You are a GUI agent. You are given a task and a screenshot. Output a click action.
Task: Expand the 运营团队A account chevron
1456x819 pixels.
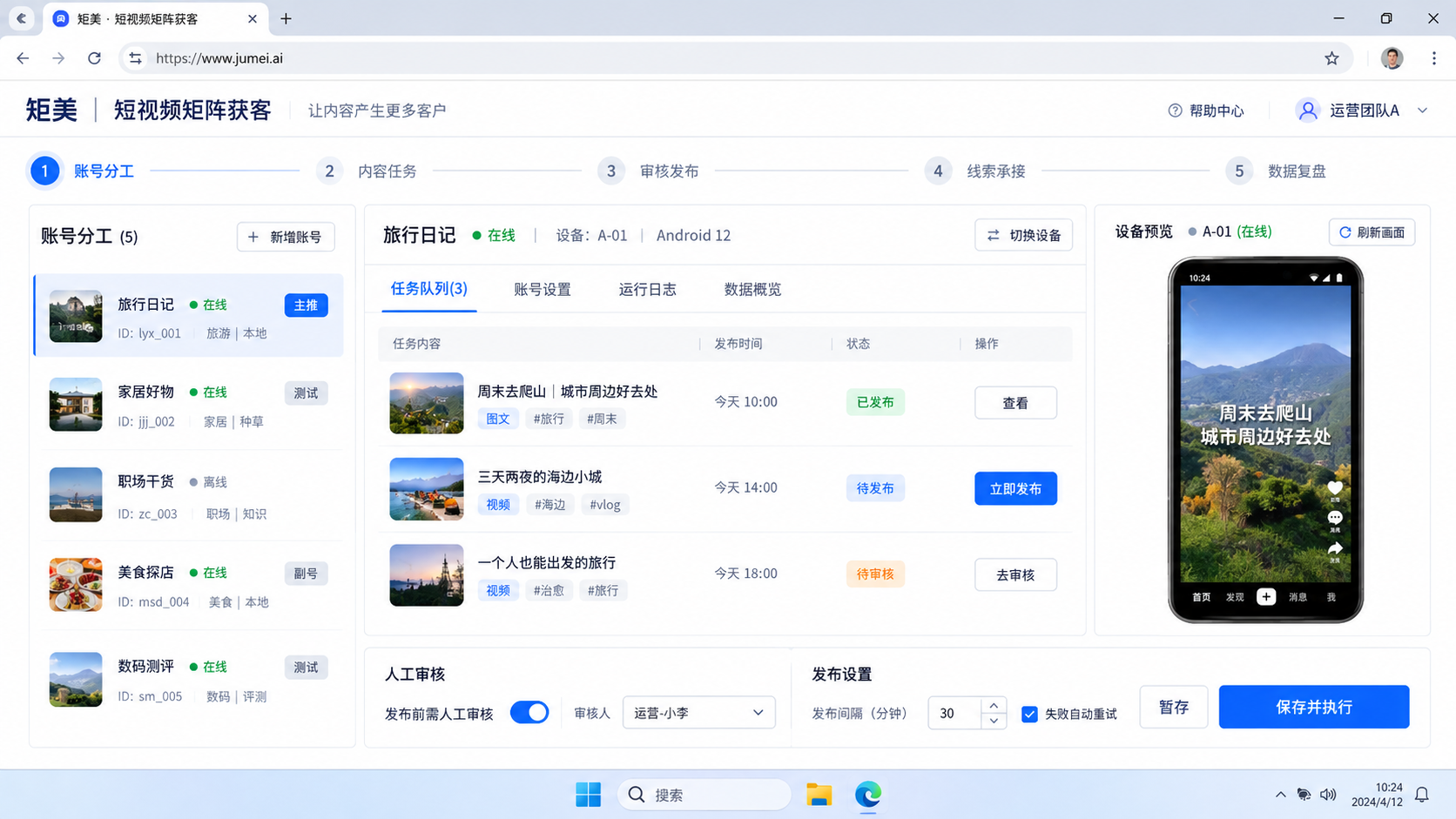click(1422, 111)
